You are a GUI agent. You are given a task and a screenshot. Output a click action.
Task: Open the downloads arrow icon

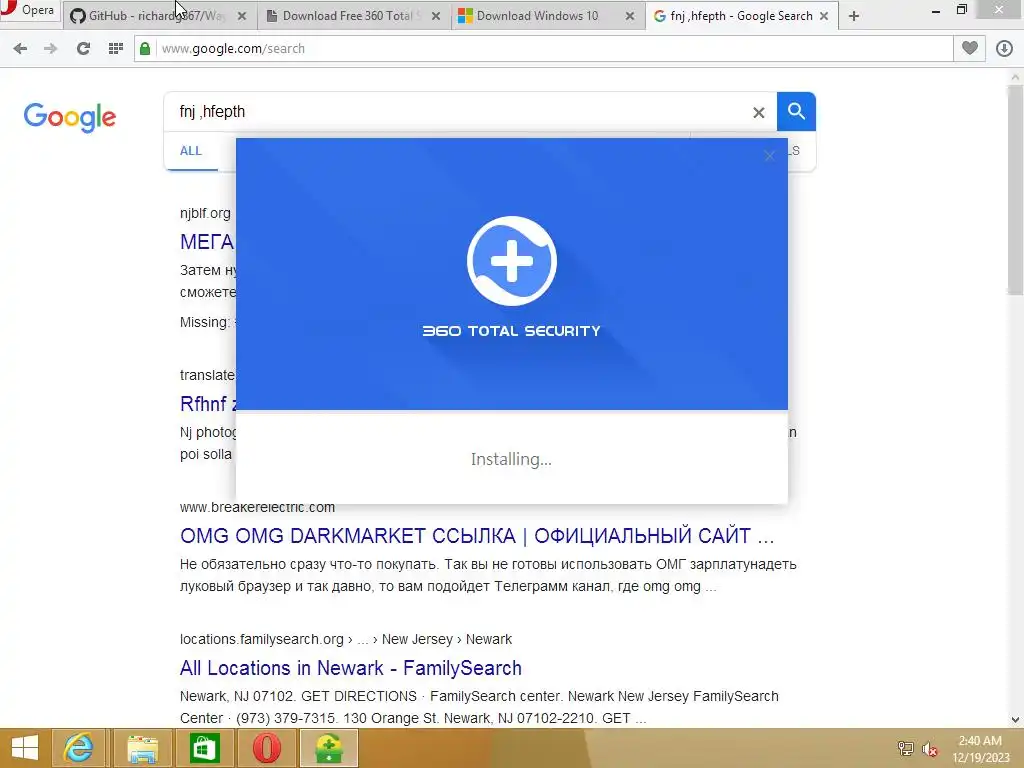click(x=1004, y=48)
